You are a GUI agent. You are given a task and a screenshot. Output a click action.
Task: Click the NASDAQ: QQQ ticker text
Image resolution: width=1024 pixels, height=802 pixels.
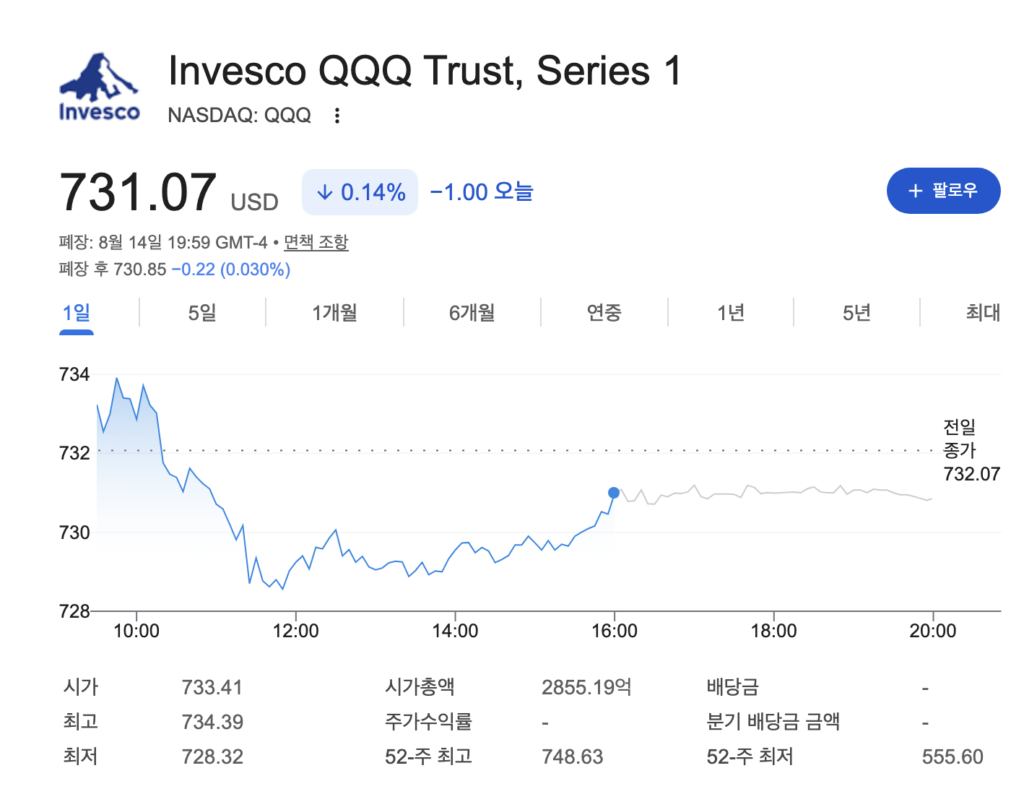pos(240,116)
